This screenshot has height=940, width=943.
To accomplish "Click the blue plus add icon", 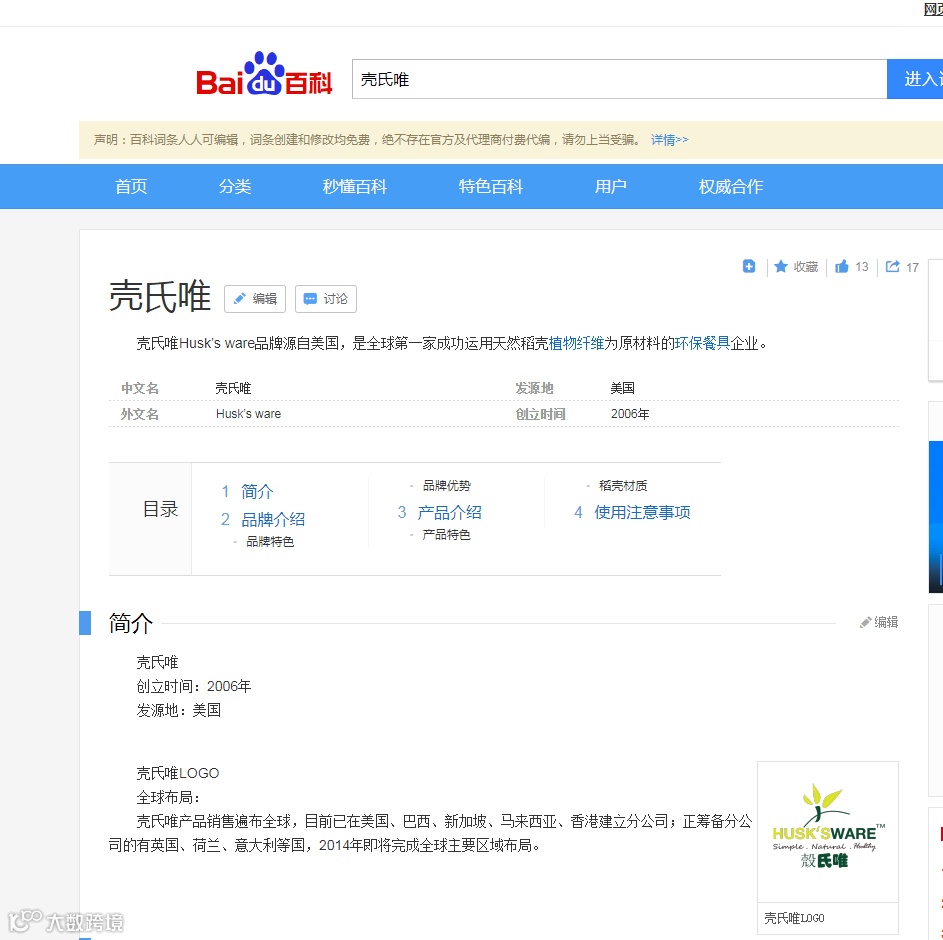I will (749, 266).
